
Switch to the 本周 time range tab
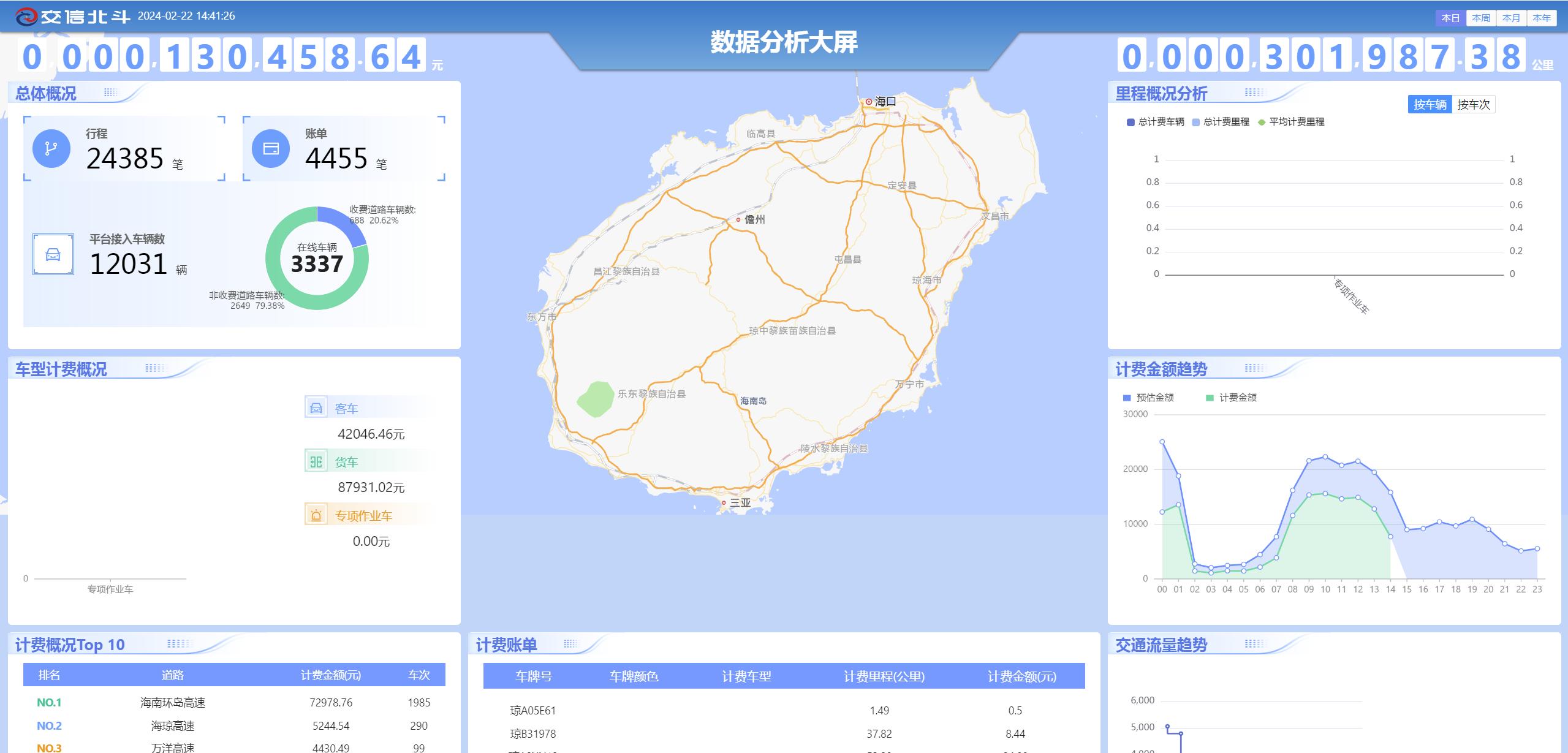(x=1481, y=18)
